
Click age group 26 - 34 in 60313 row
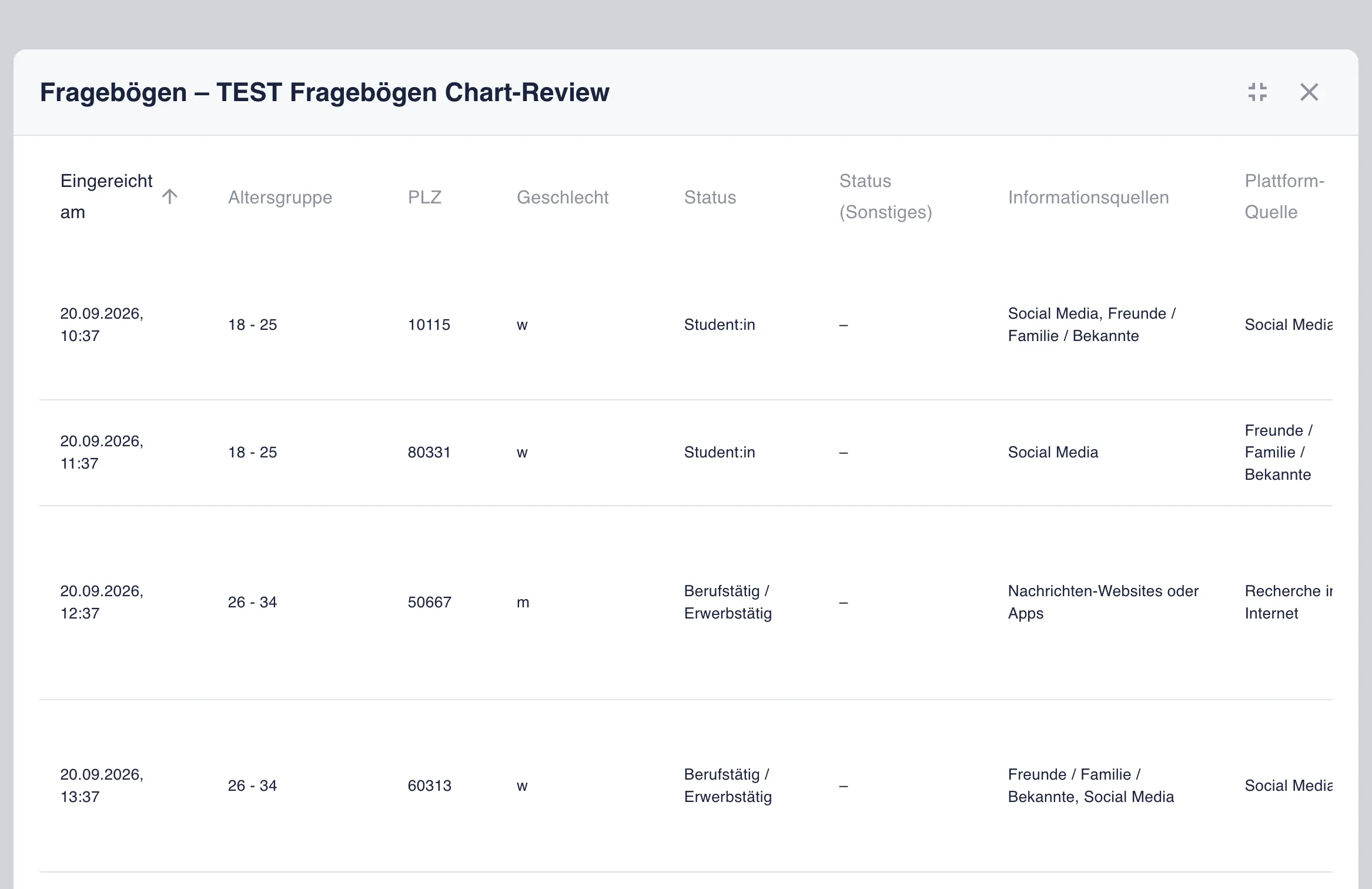coord(252,786)
